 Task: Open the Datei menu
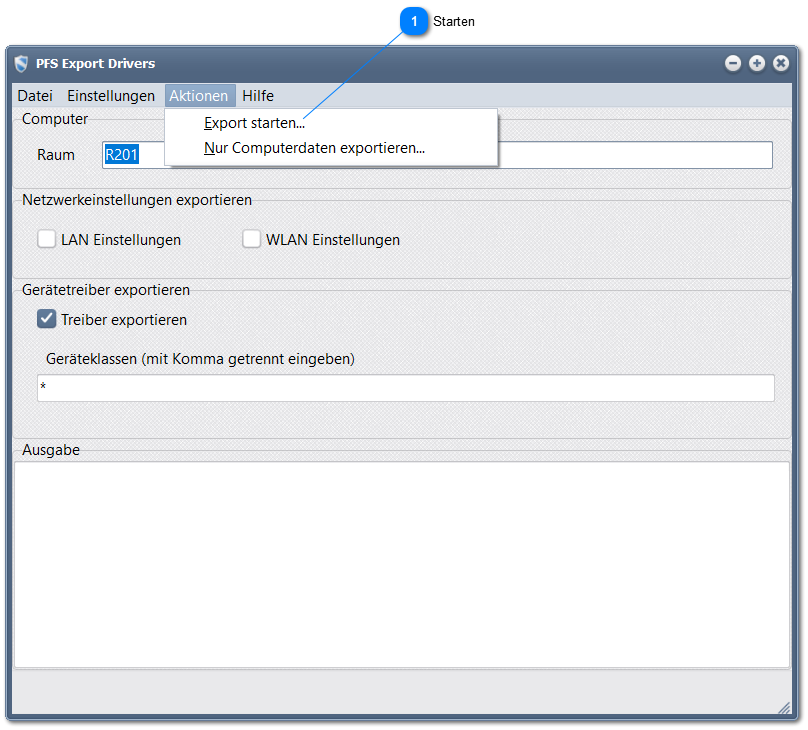[x=35, y=96]
